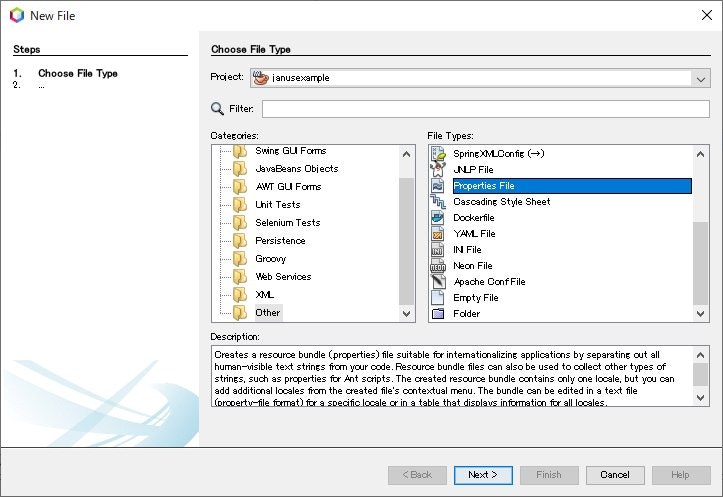723x497 pixels.
Task: Click the Help button
Action: point(681,475)
